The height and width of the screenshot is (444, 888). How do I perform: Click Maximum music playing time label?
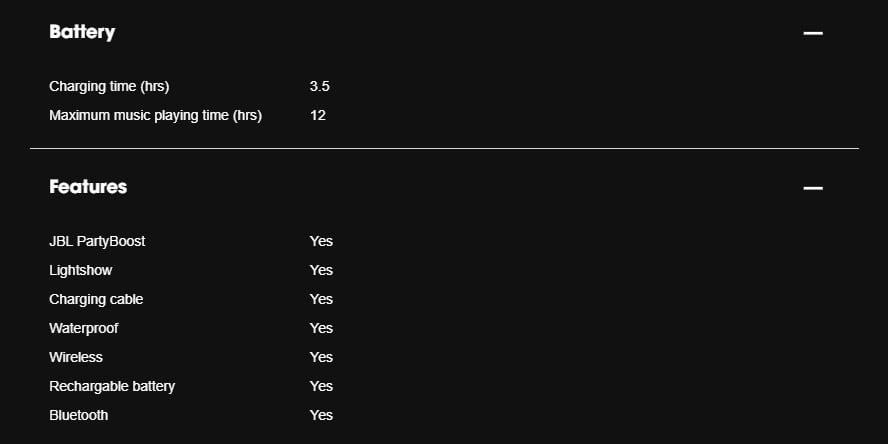click(156, 116)
